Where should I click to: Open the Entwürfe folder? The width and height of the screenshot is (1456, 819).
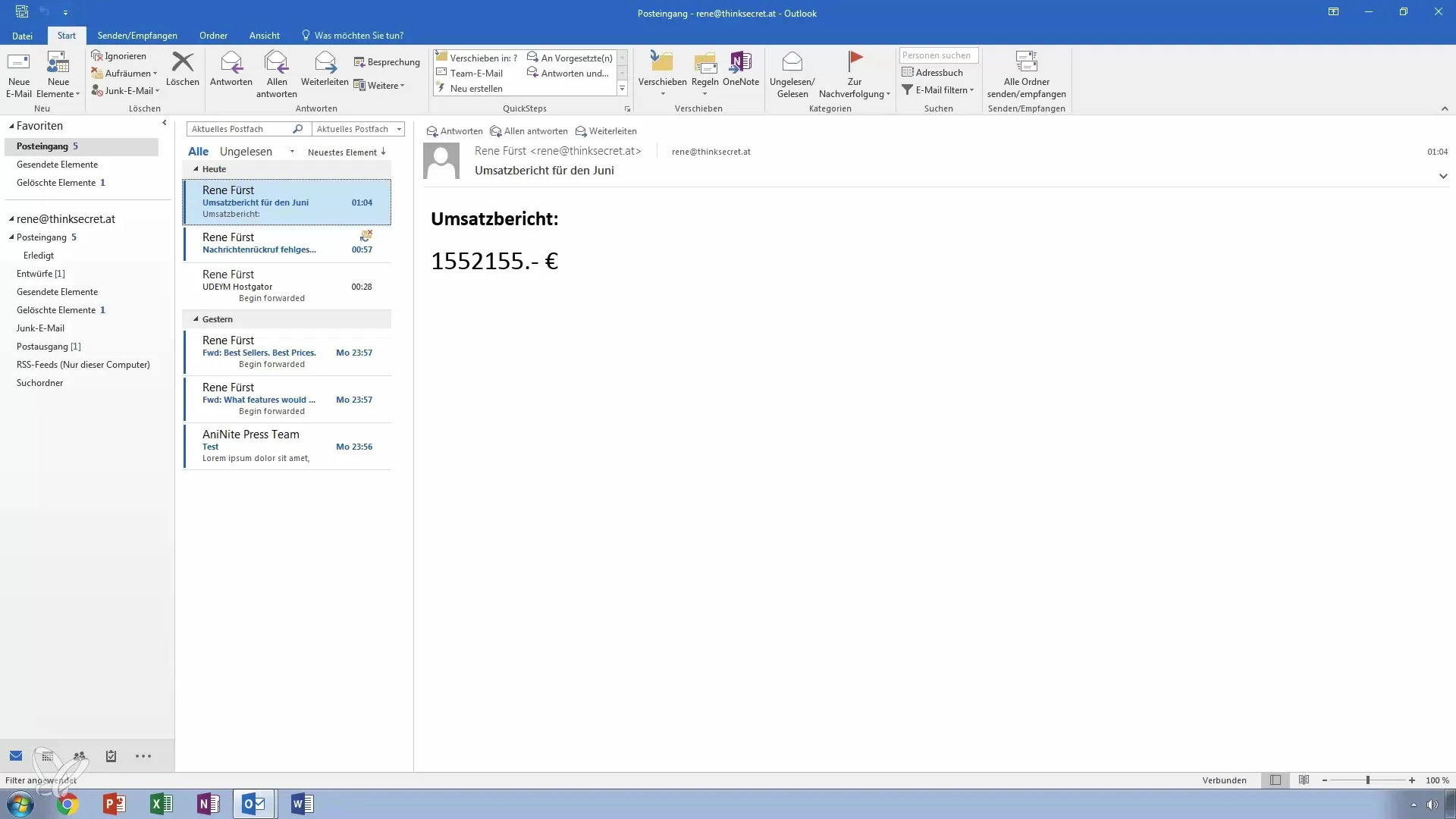(41, 274)
